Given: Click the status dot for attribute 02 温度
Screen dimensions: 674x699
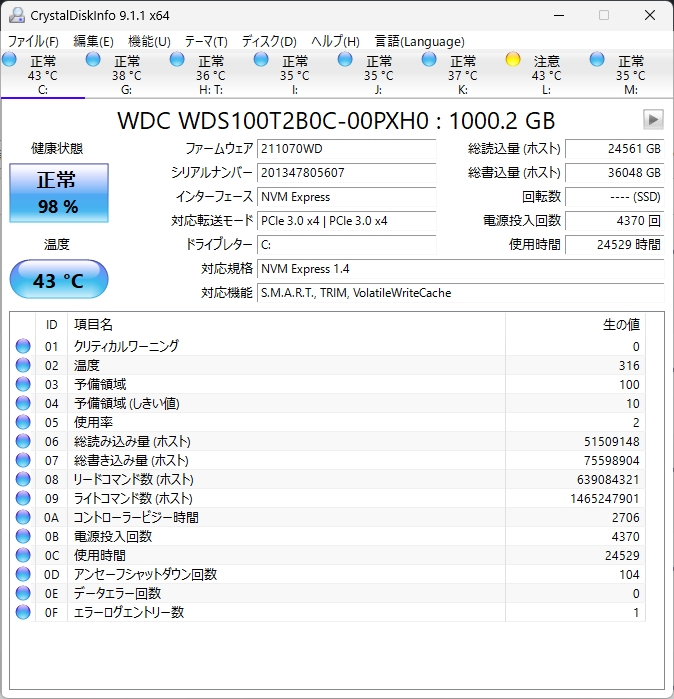Looking at the screenshot, I should pos(23,365).
